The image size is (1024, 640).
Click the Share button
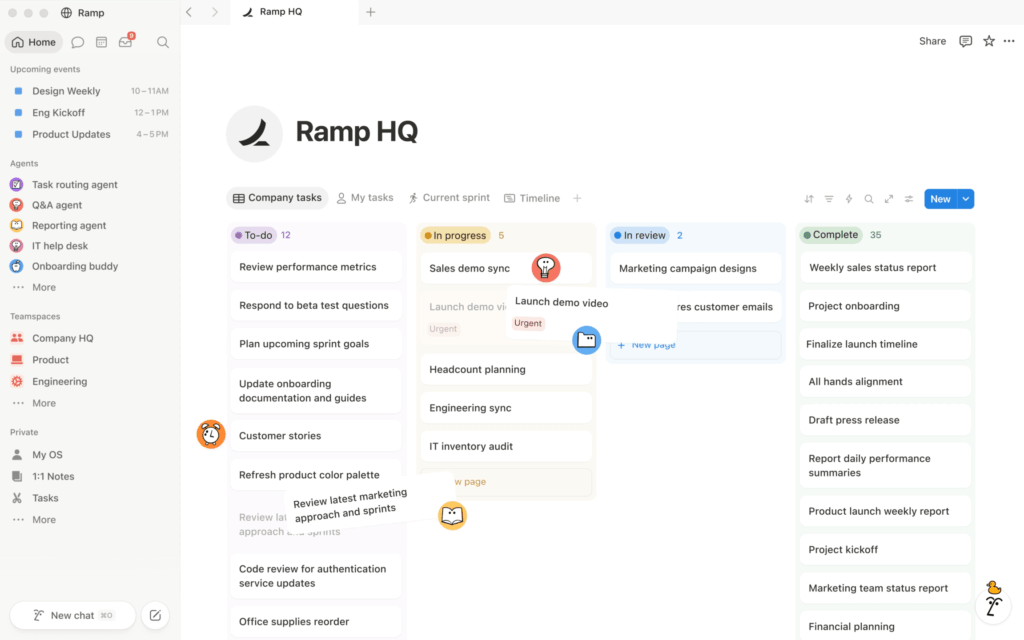(x=933, y=41)
